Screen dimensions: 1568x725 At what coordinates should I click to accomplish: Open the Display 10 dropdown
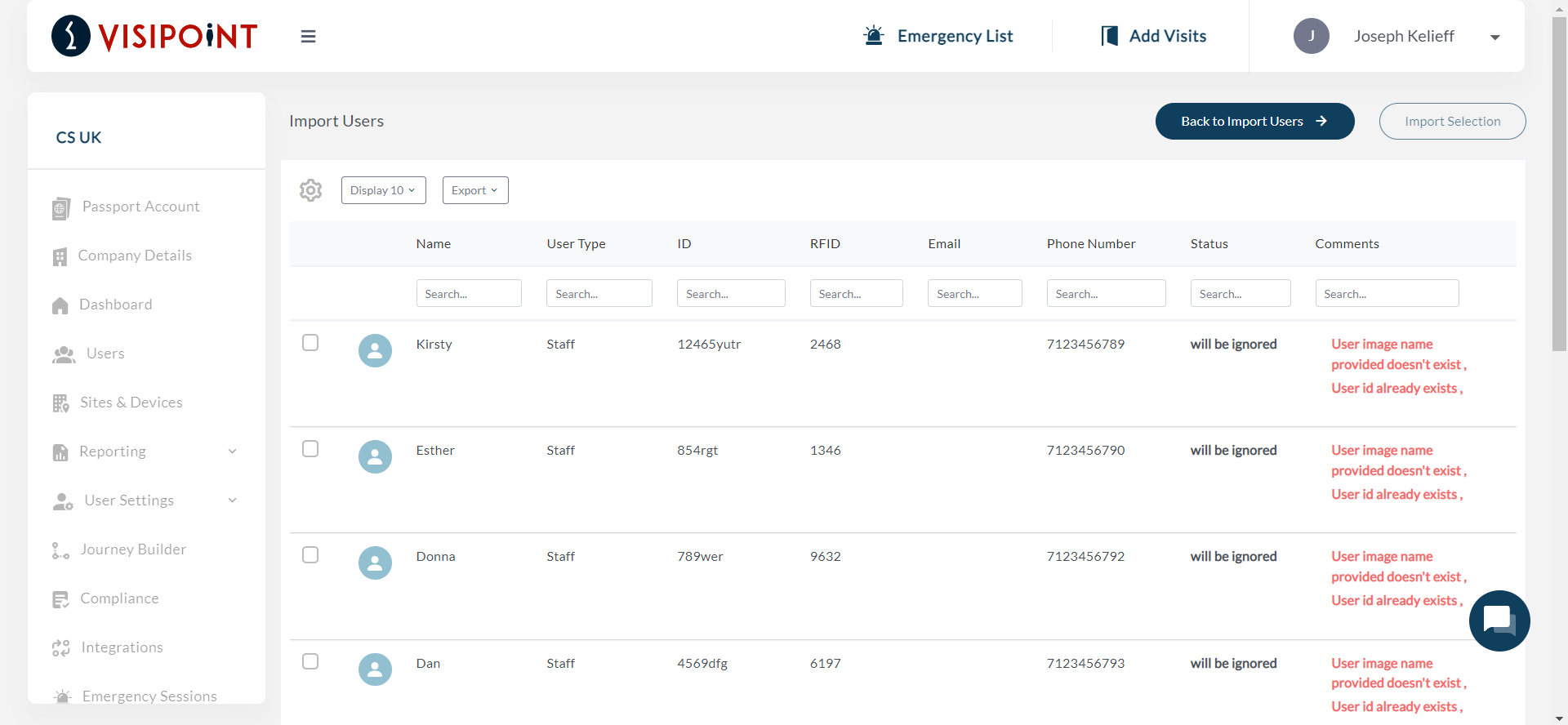tap(384, 190)
